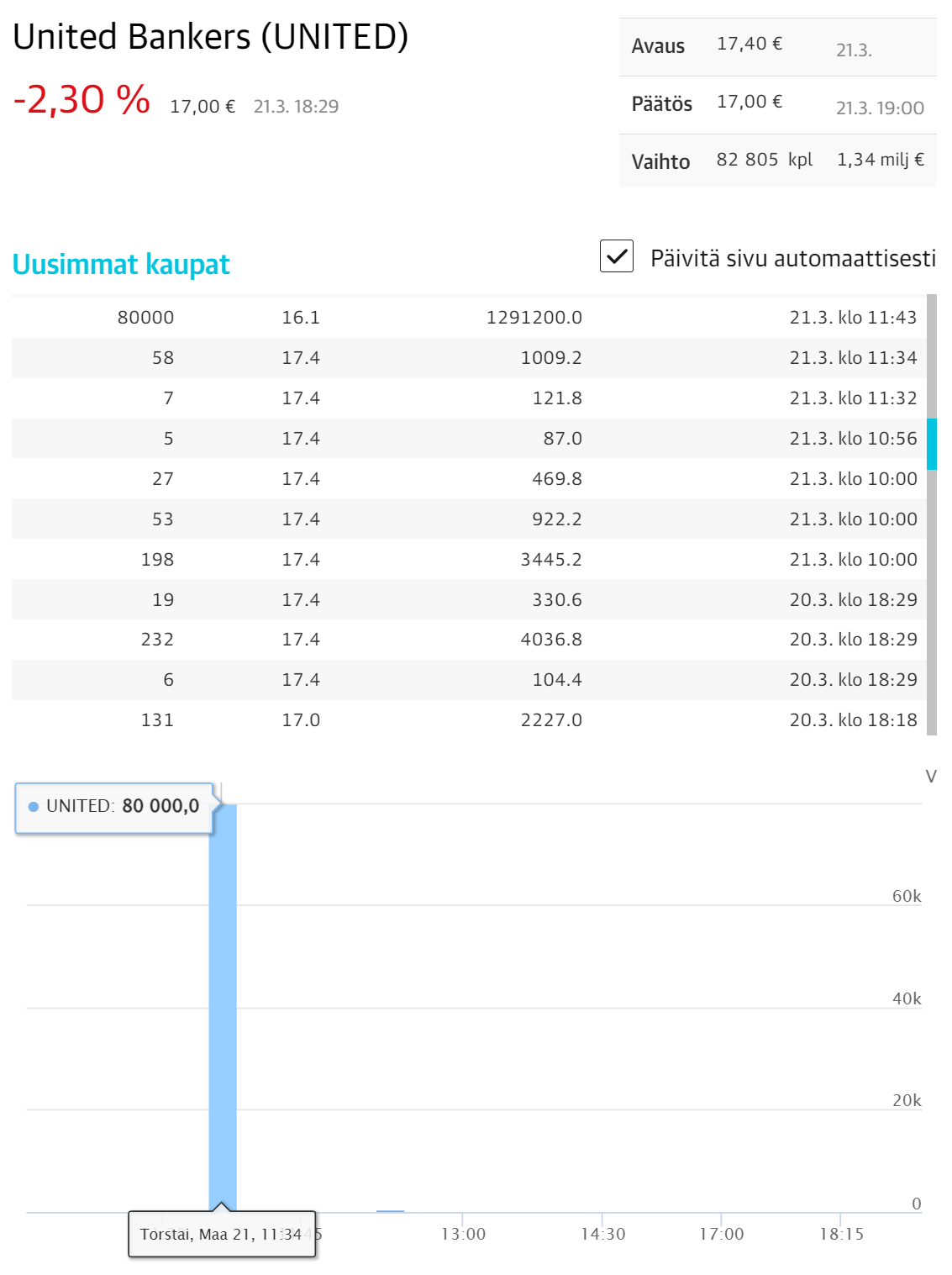
Task: Click the 'Uusimmat kaupat' heading
Action: (121, 265)
